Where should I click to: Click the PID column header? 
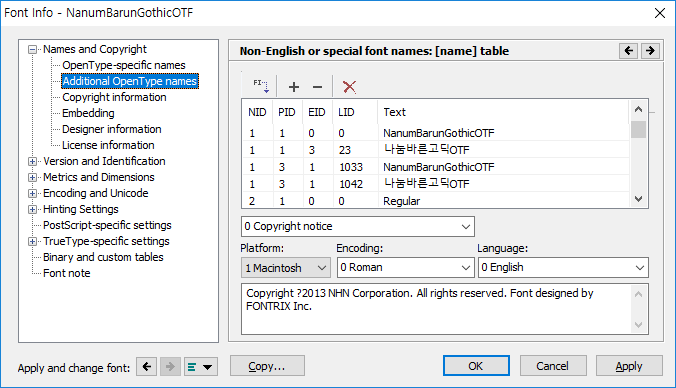287,112
